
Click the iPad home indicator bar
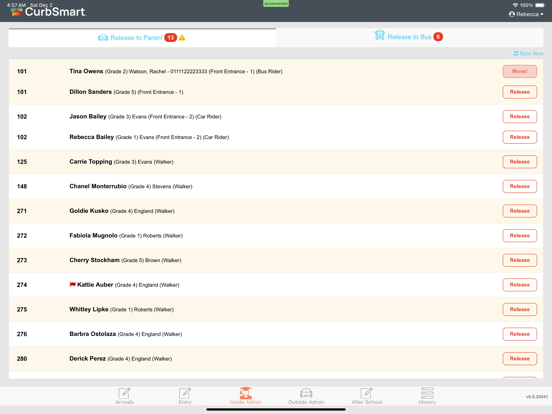tap(276, 409)
